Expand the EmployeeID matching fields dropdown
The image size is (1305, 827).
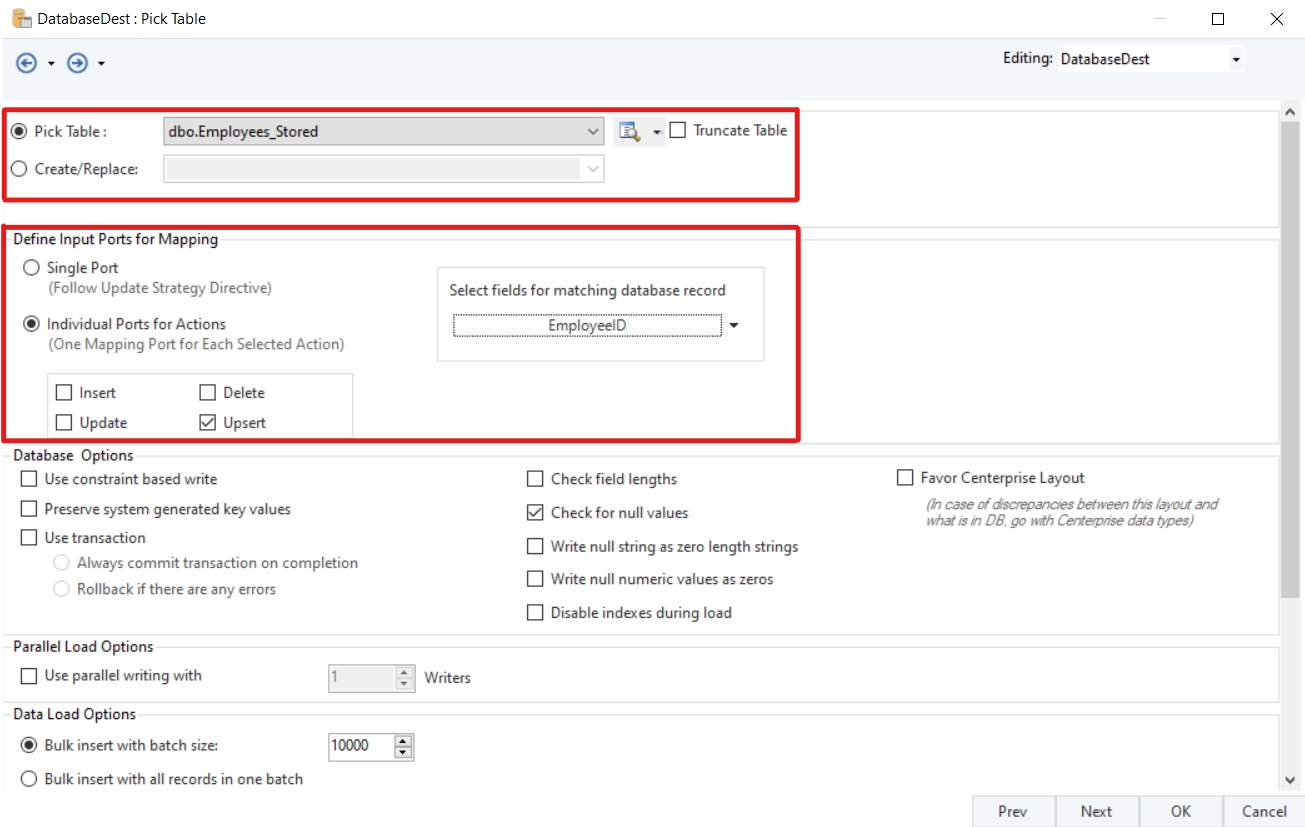[x=734, y=326]
